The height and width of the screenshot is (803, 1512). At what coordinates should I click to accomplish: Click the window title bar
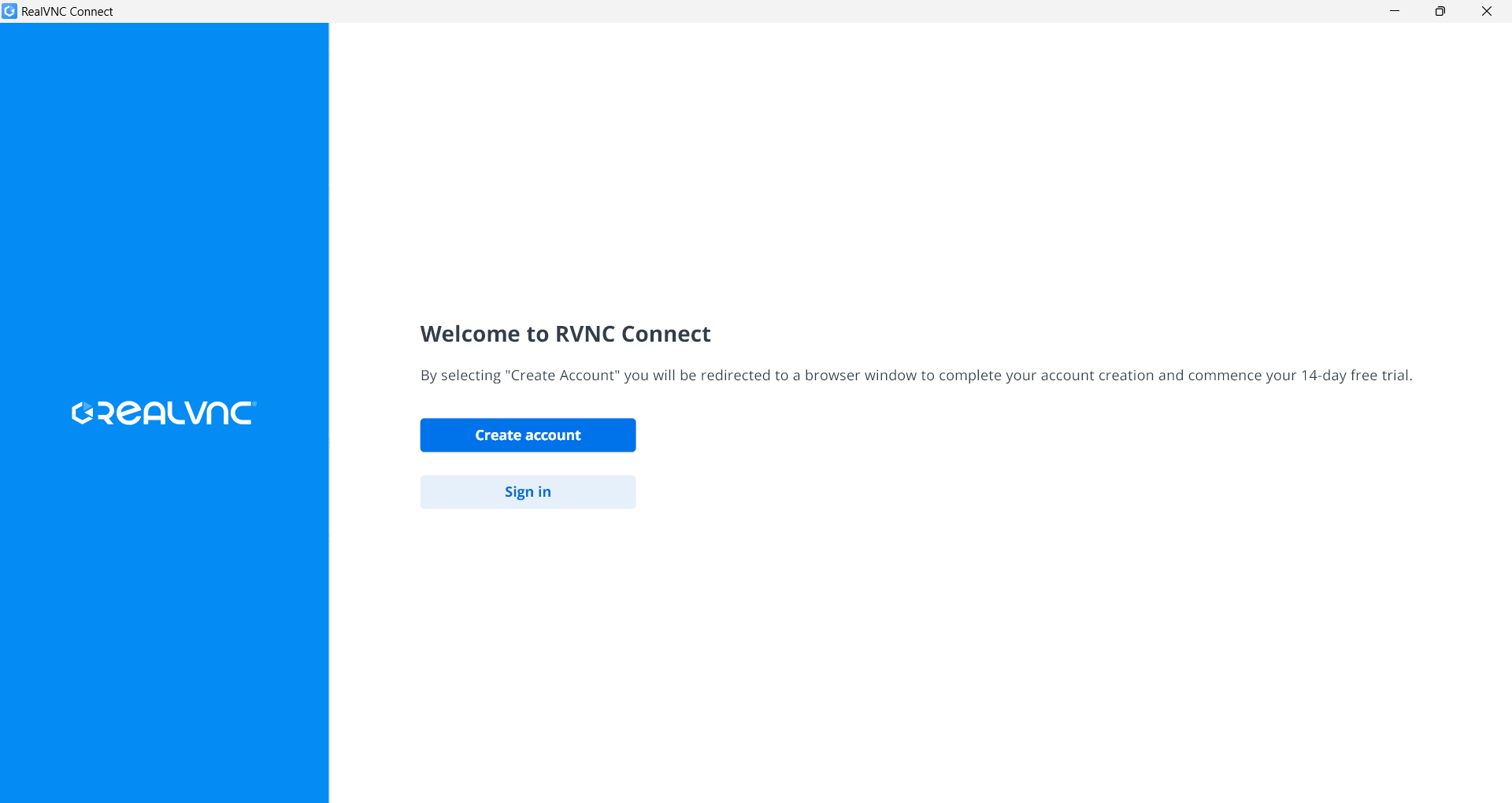point(709,11)
